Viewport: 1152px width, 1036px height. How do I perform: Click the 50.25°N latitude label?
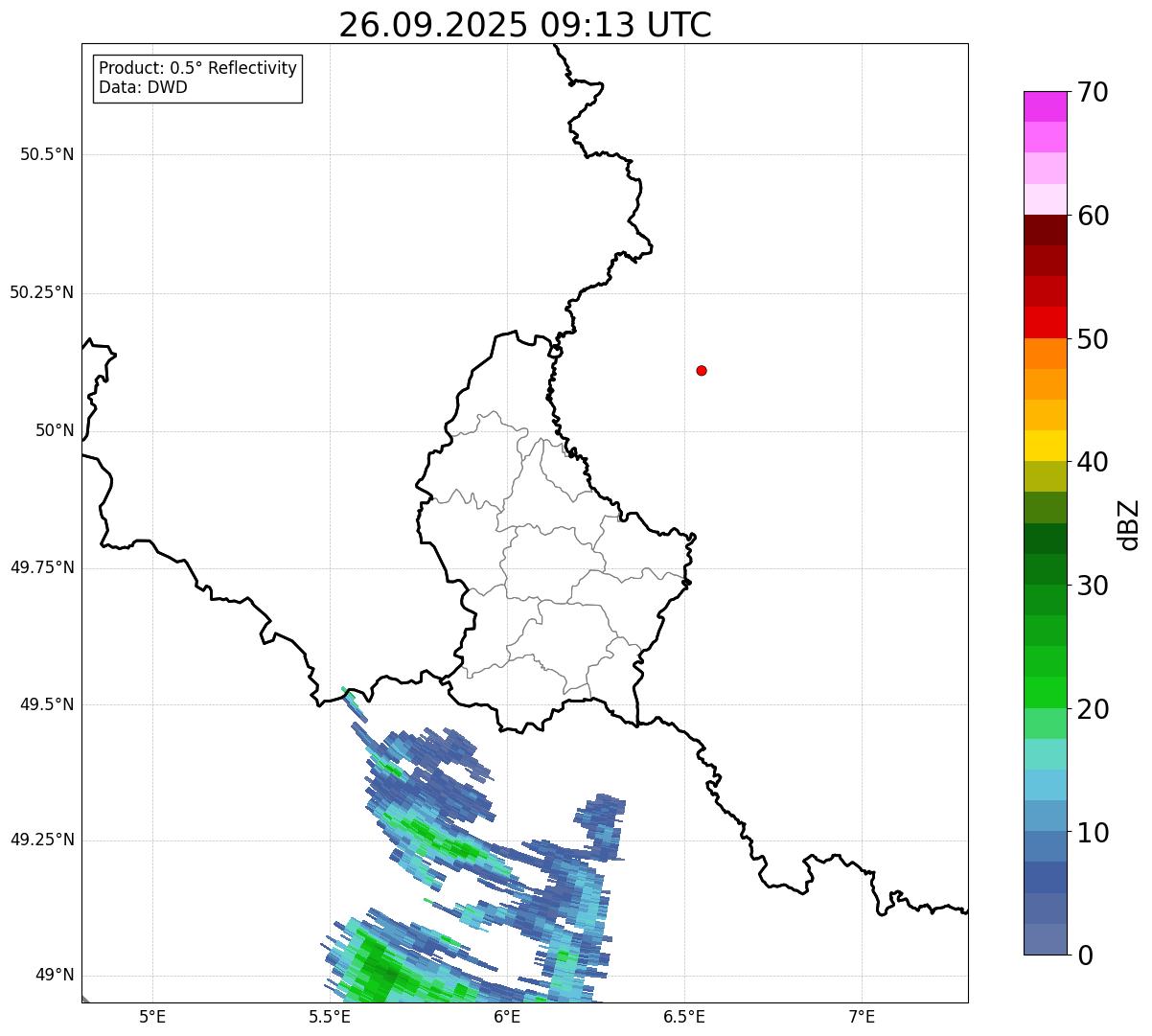click(41, 292)
